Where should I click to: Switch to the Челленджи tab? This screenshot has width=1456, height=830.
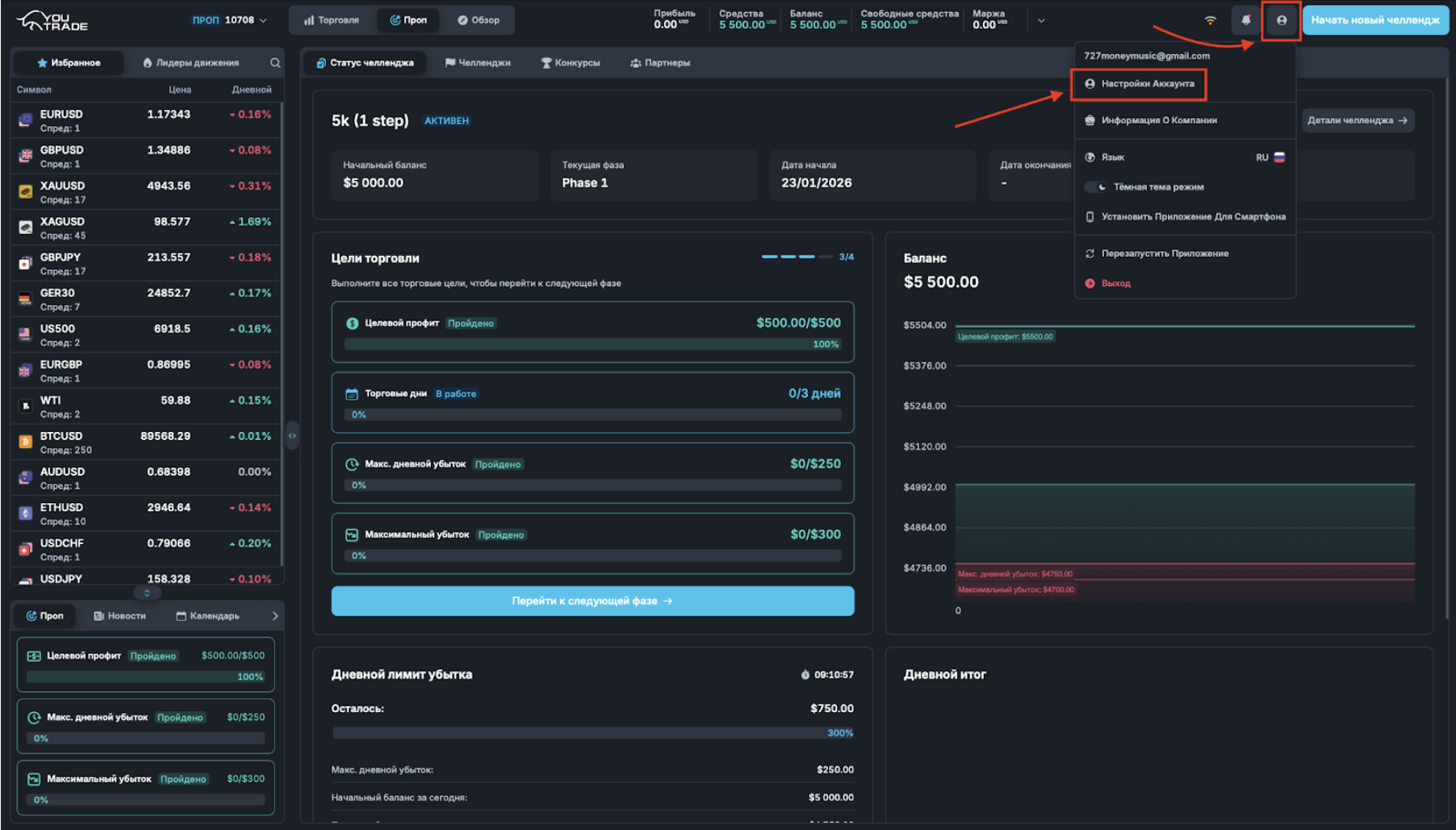[x=478, y=63]
